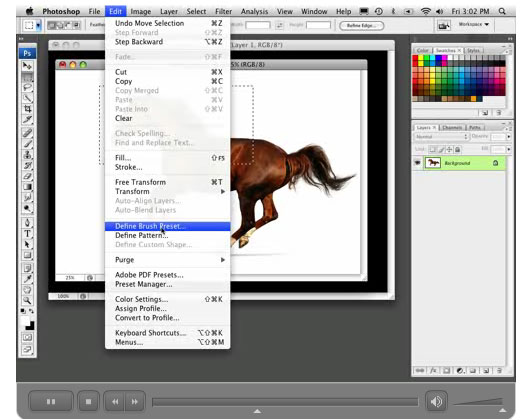Click the fast forward playback button

(x=135, y=401)
